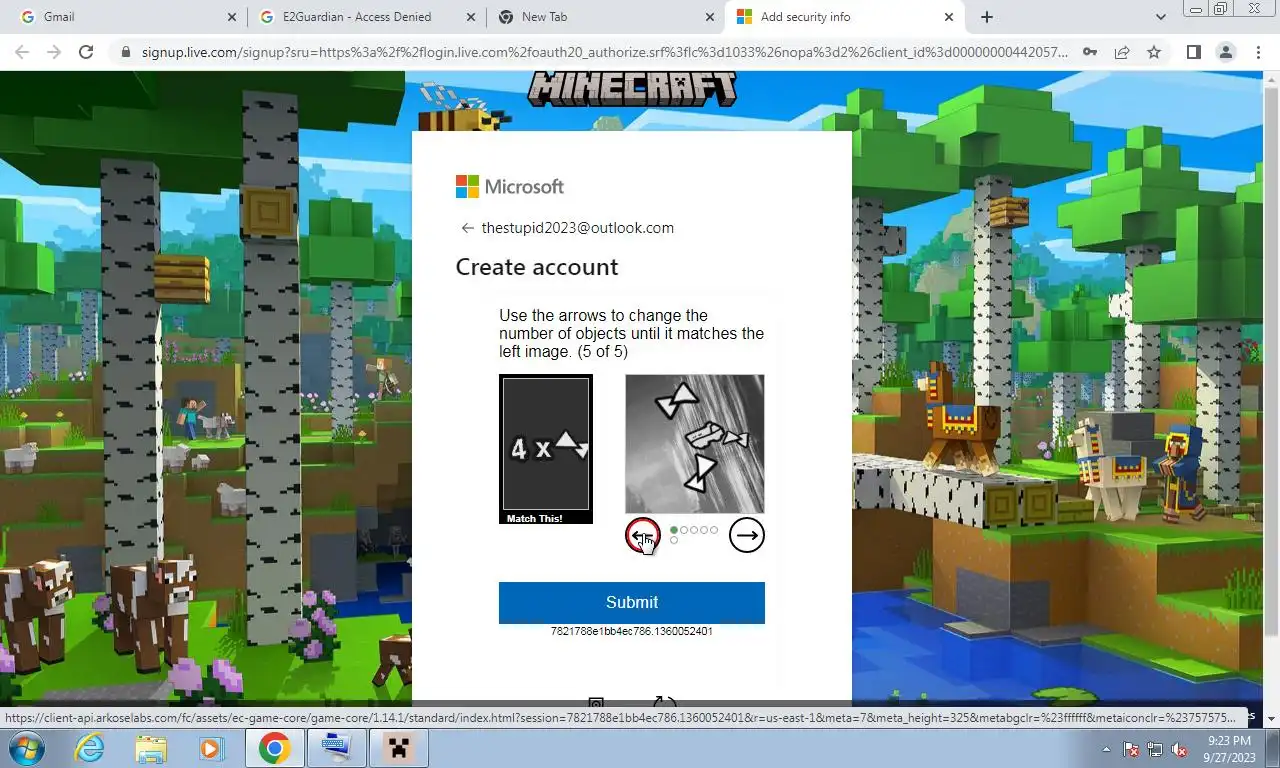Click the Microsoft logo
Viewport: 1280px width, 768px height.
click(x=510, y=187)
